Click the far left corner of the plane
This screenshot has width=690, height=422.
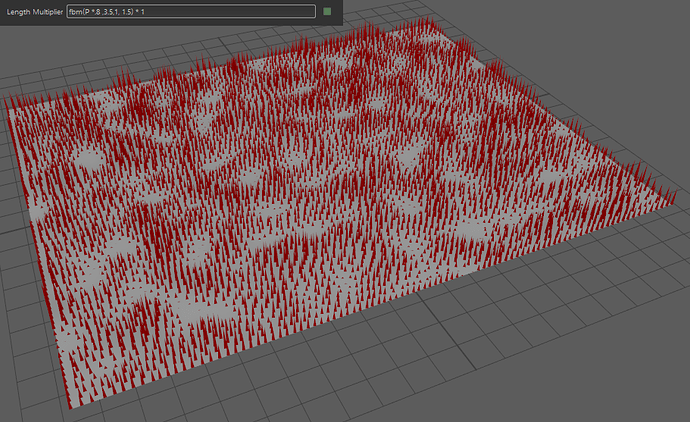point(10,105)
